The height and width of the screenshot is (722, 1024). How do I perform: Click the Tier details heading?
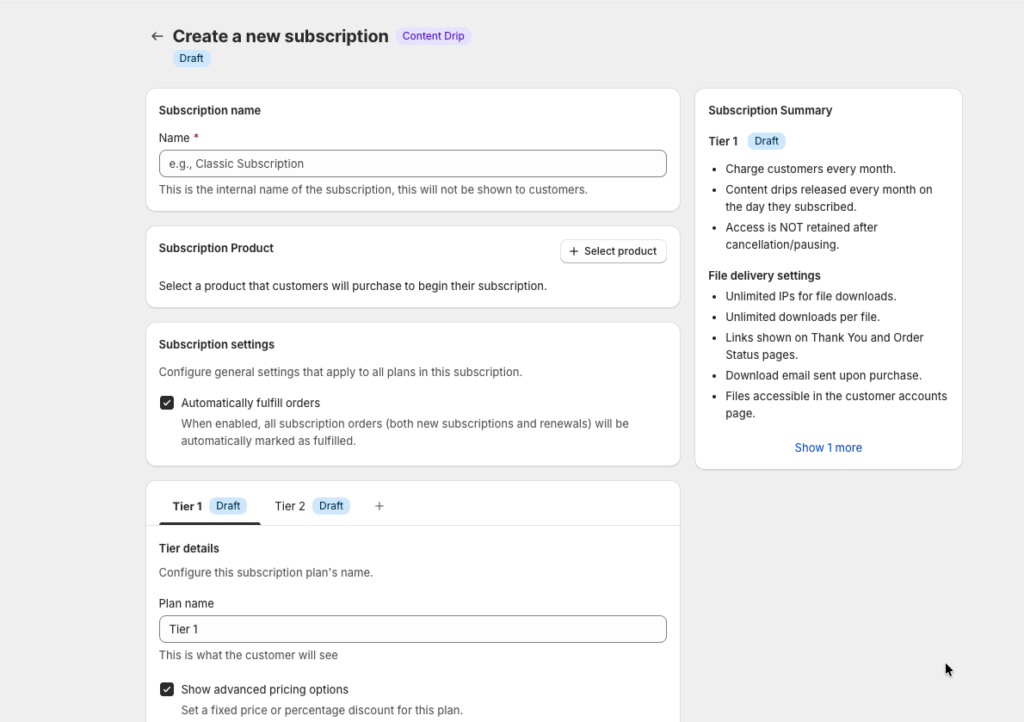(189, 548)
